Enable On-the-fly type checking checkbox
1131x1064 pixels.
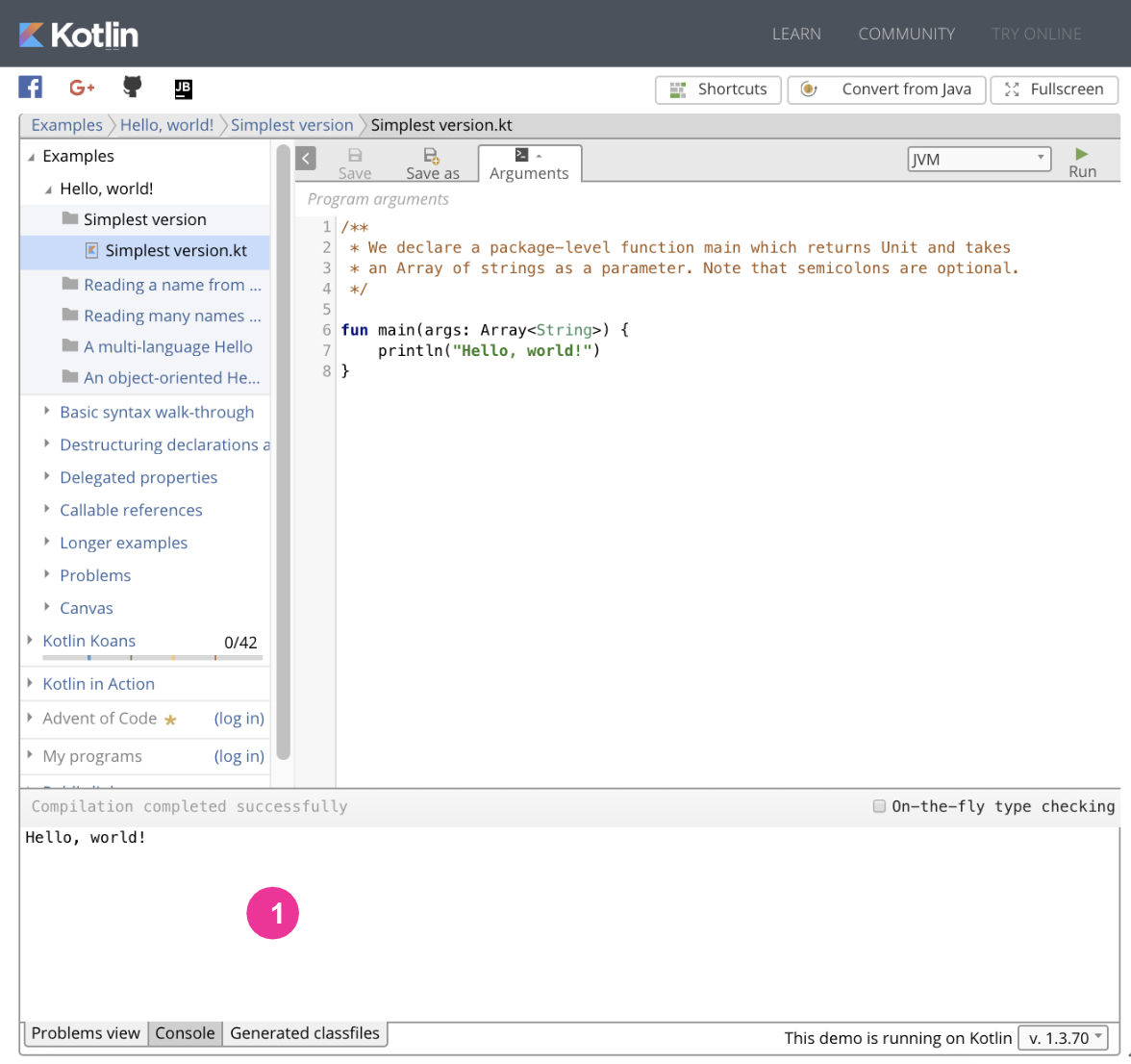tap(879, 806)
